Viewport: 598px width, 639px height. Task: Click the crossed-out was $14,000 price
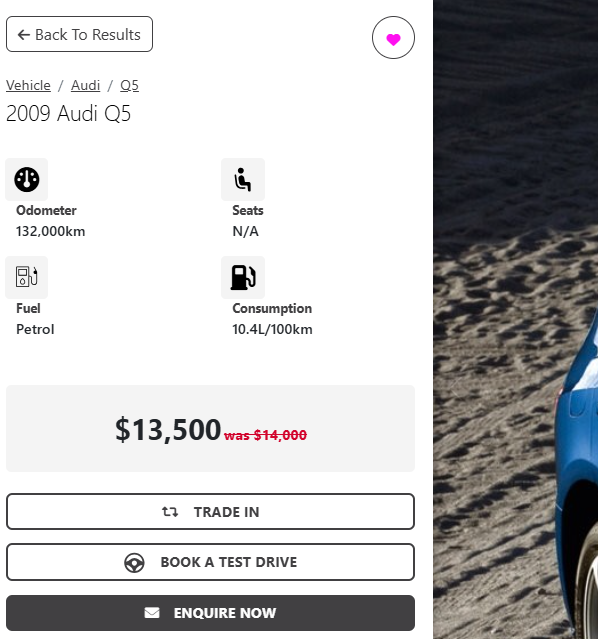265,435
